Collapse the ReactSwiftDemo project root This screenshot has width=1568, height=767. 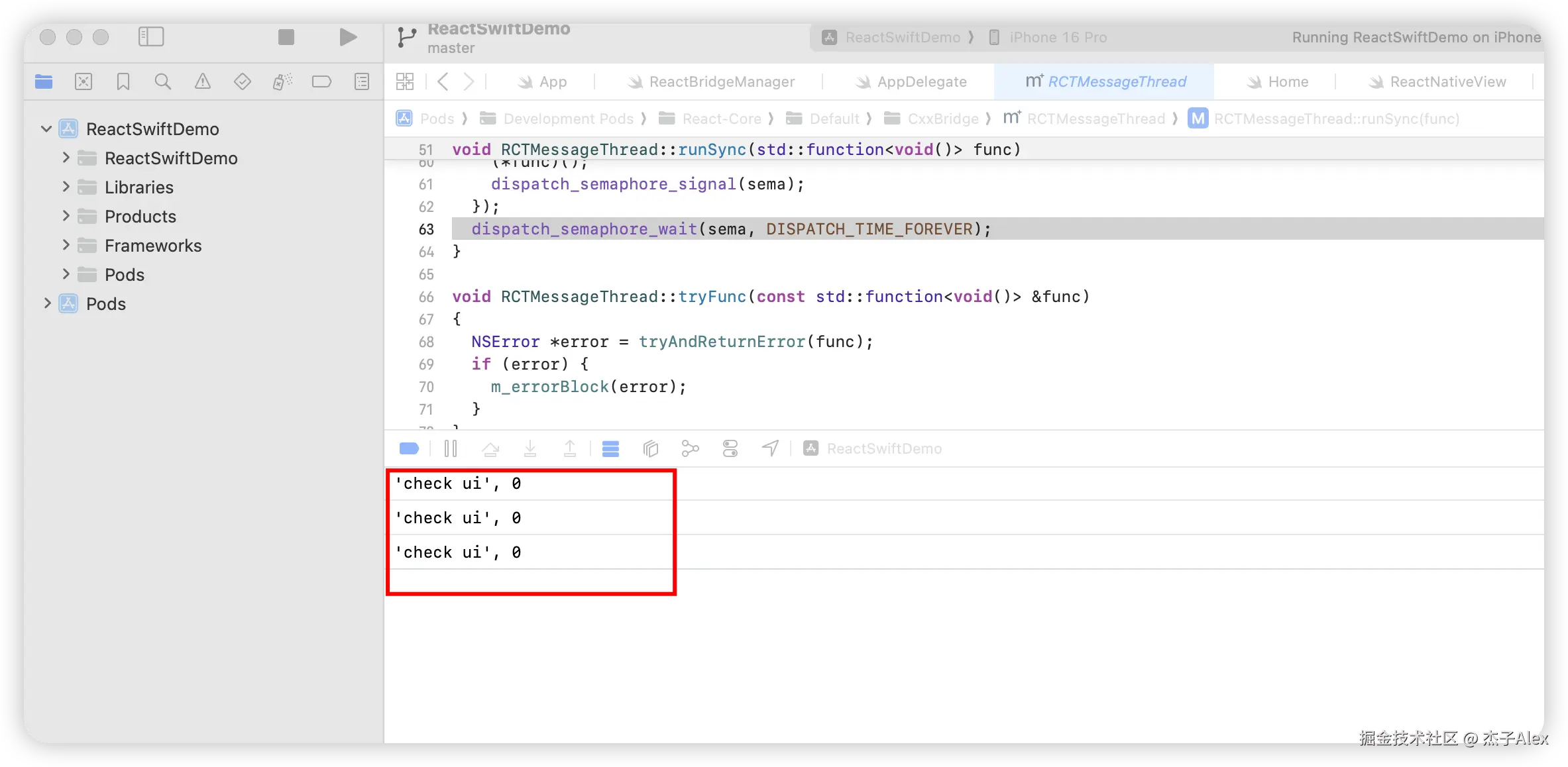pos(46,128)
